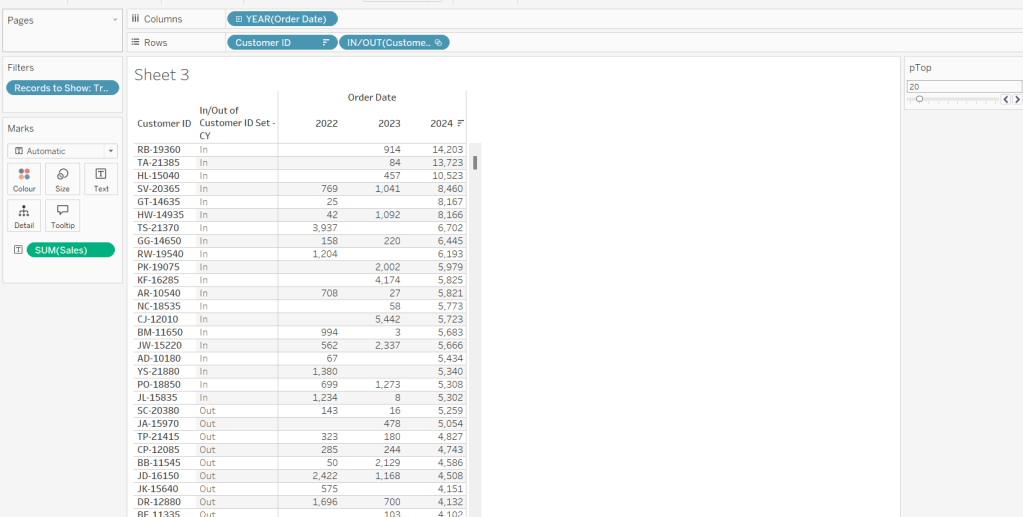This screenshot has height=517, width=1023.
Task: Select the IN/OUT(Customer ID Set) pill
Action: point(394,43)
